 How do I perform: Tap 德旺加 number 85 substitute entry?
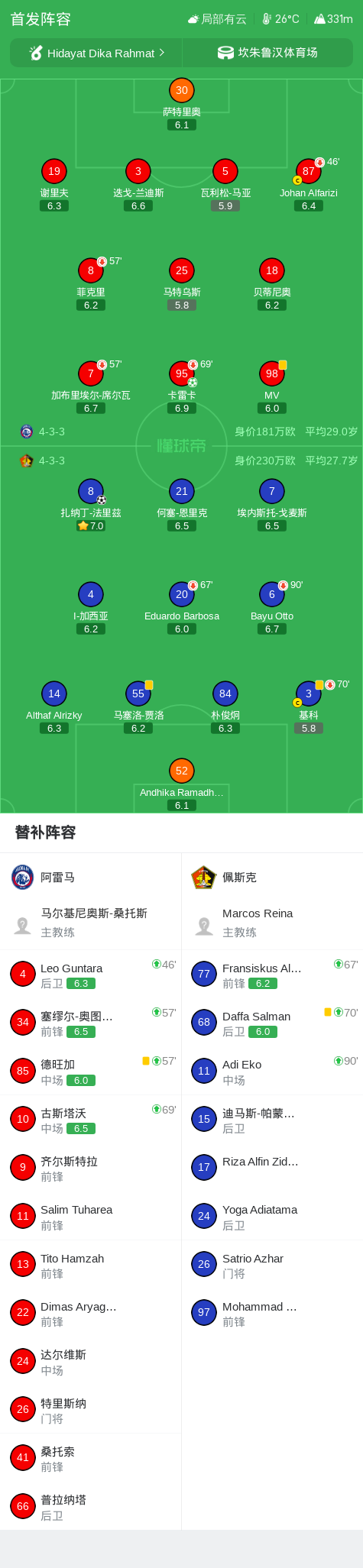[x=90, y=1071]
